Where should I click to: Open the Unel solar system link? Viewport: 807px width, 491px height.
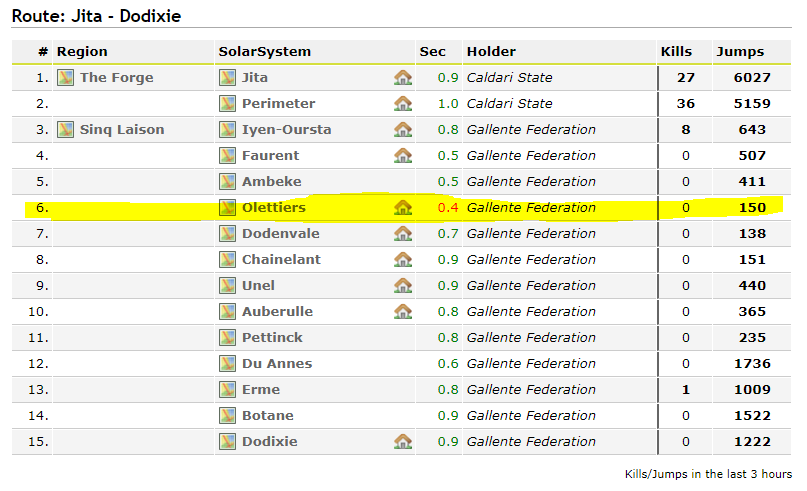tap(258, 286)
